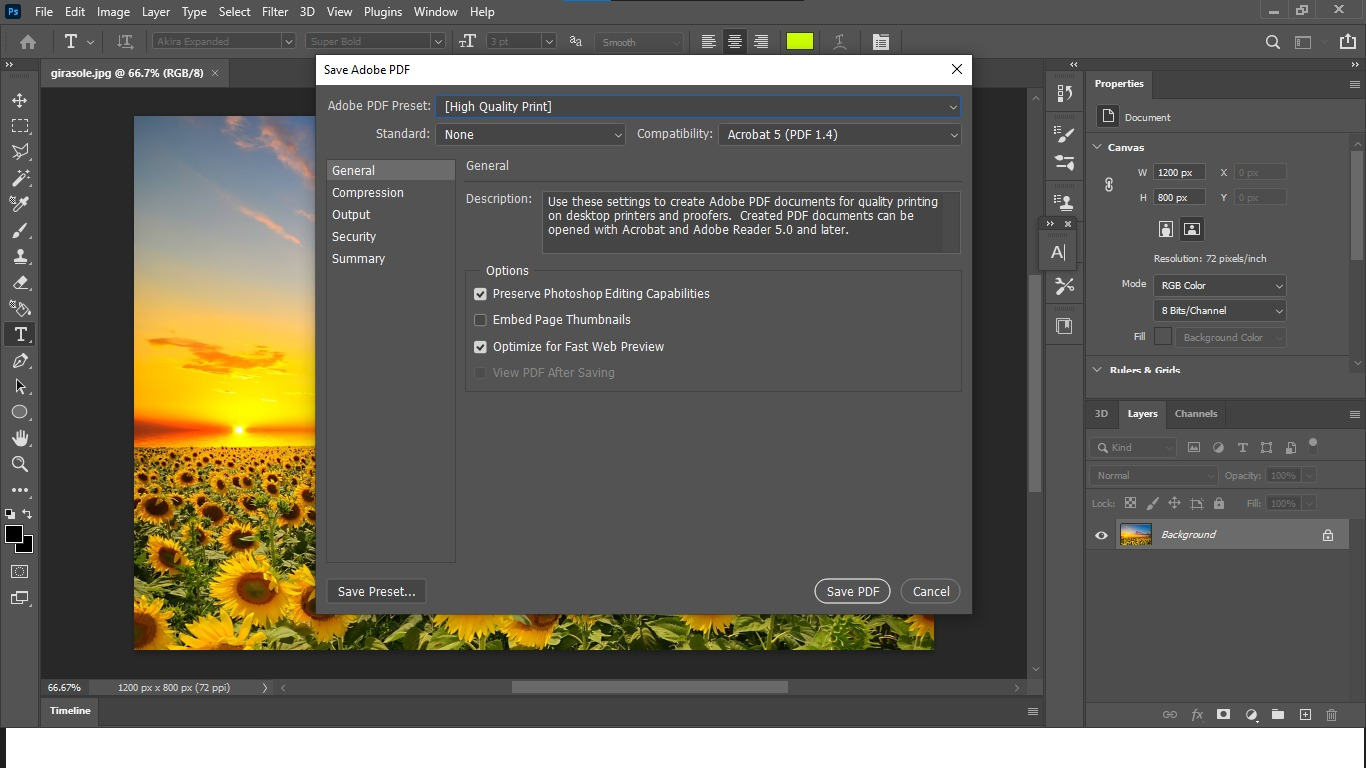Open the Libraries panel

[x=1064, y=325]
